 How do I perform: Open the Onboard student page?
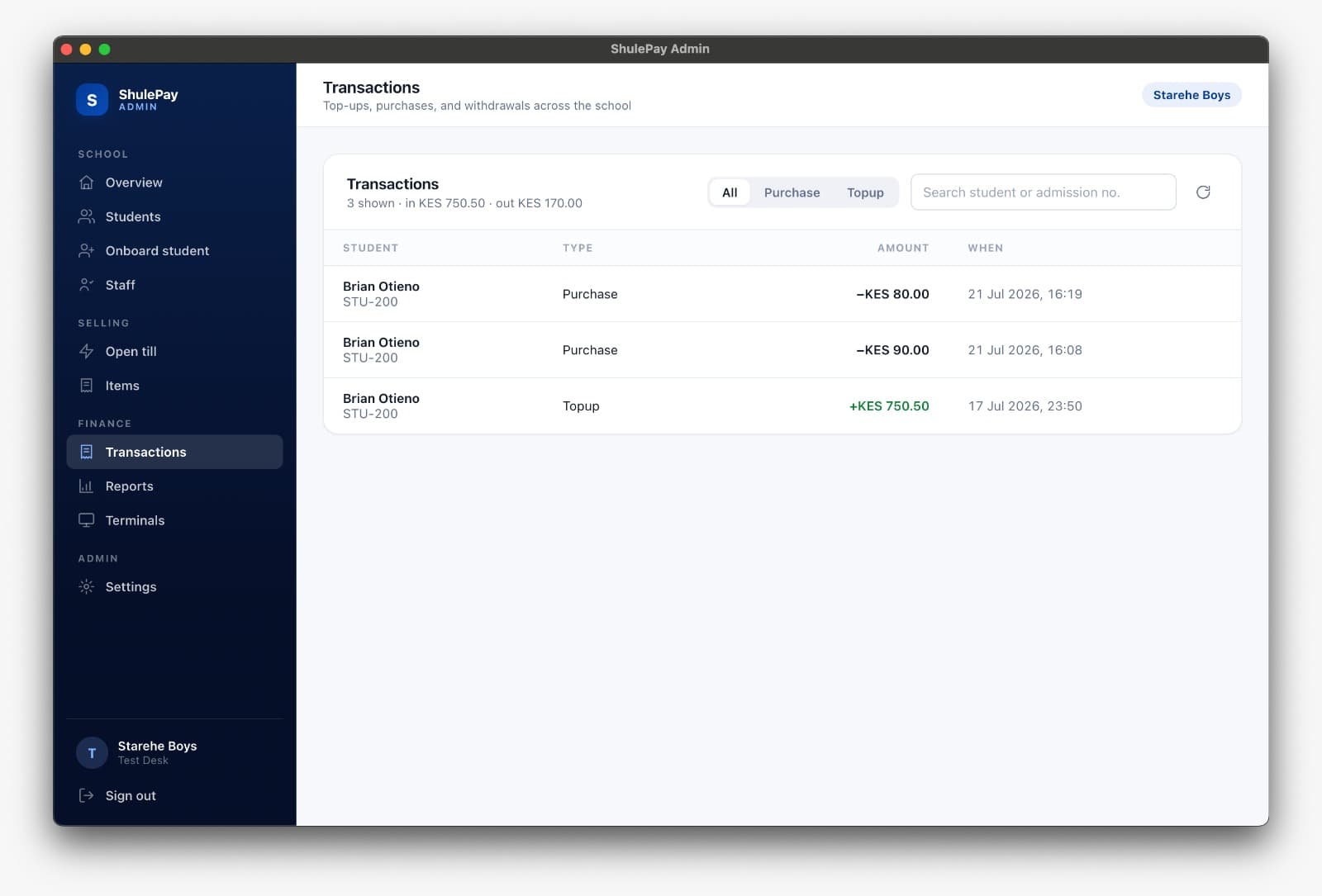[174, 250]
